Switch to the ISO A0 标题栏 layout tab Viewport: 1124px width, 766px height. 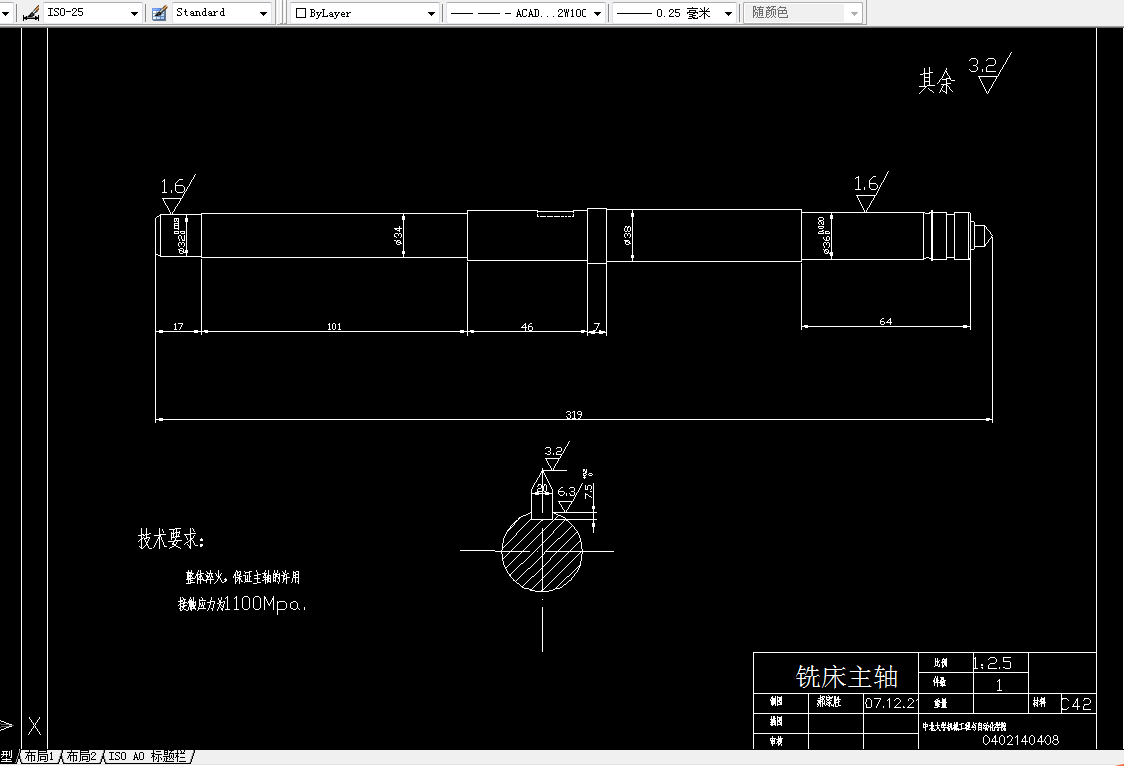147,756
